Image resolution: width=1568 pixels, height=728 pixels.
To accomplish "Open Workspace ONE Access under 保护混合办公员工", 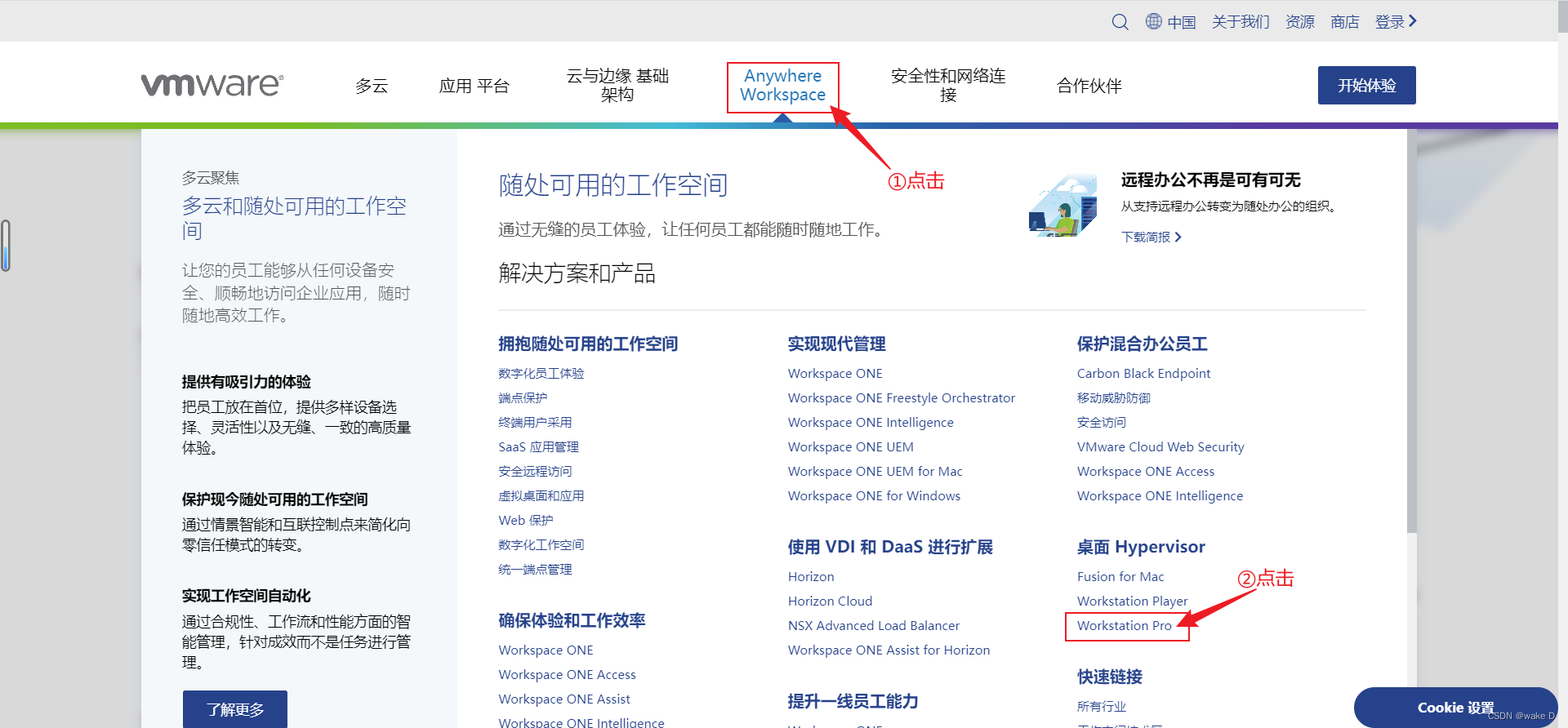I will pos(1145,471).
